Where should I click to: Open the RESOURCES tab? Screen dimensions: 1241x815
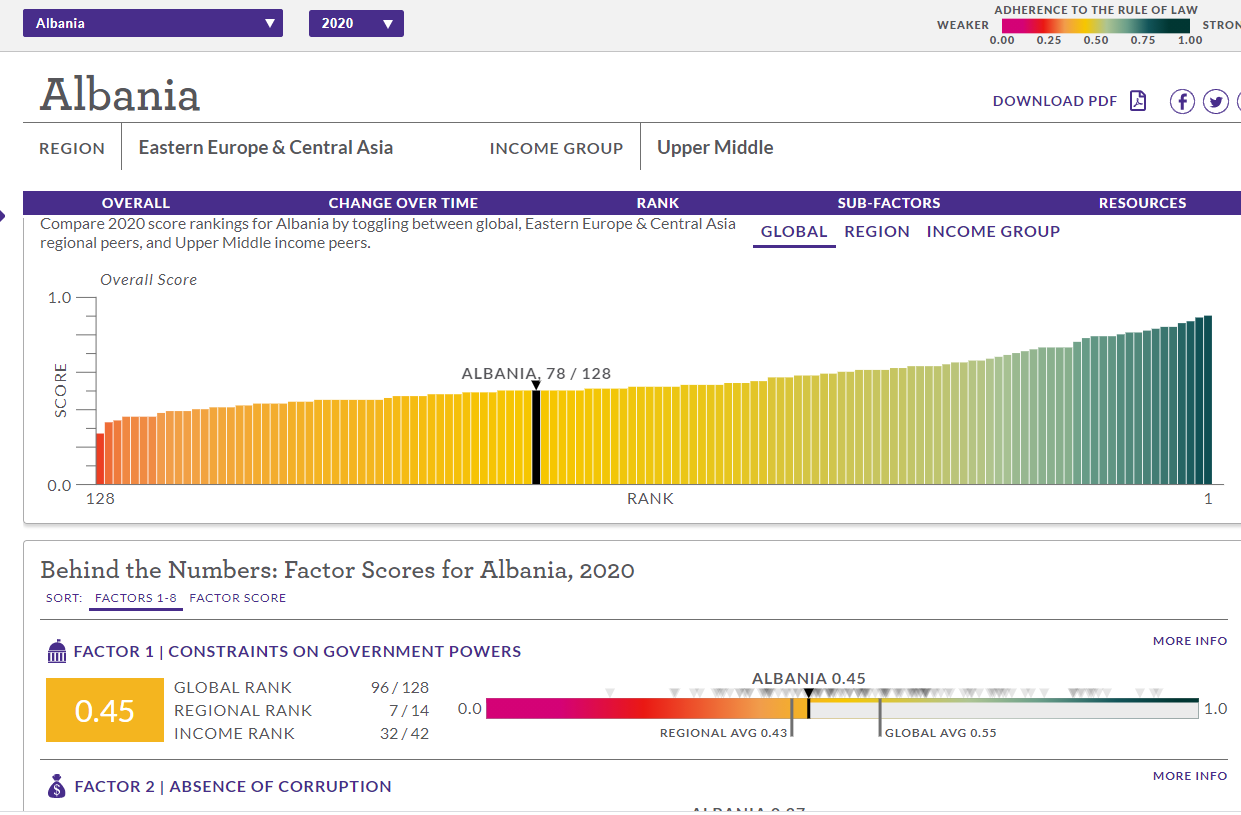[x=1142, y=203]
